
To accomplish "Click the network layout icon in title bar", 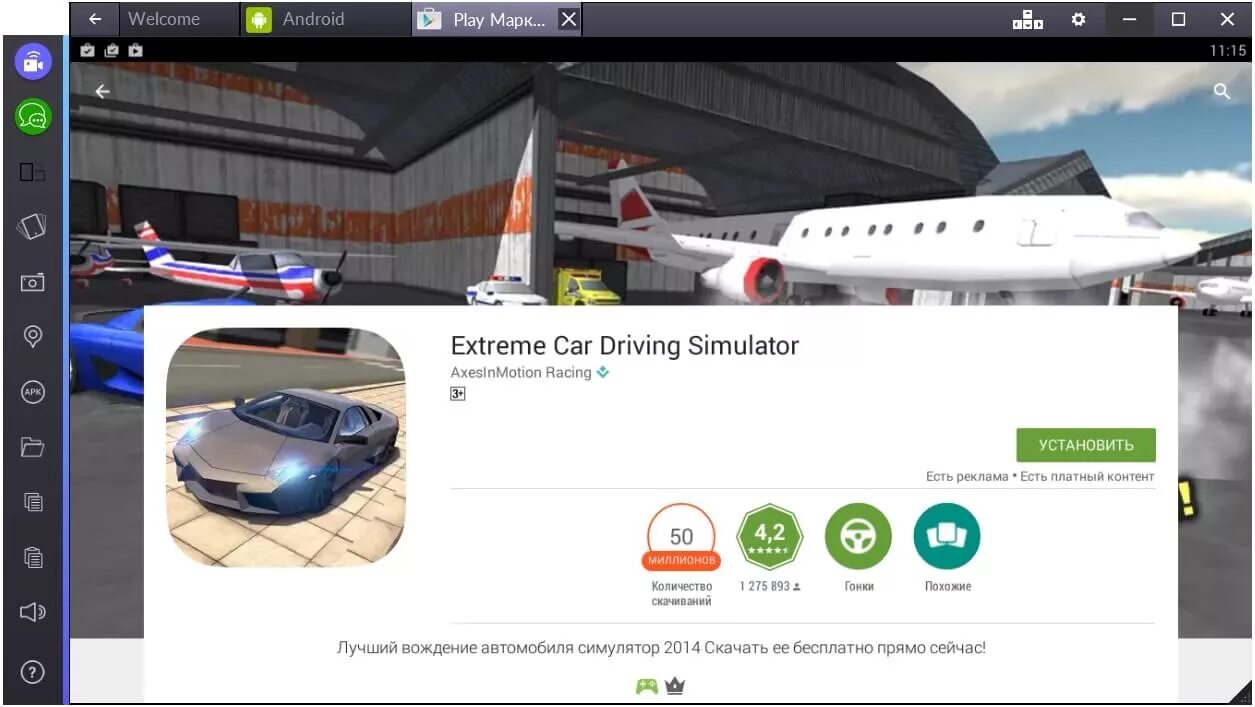I will click(1028, 19).
